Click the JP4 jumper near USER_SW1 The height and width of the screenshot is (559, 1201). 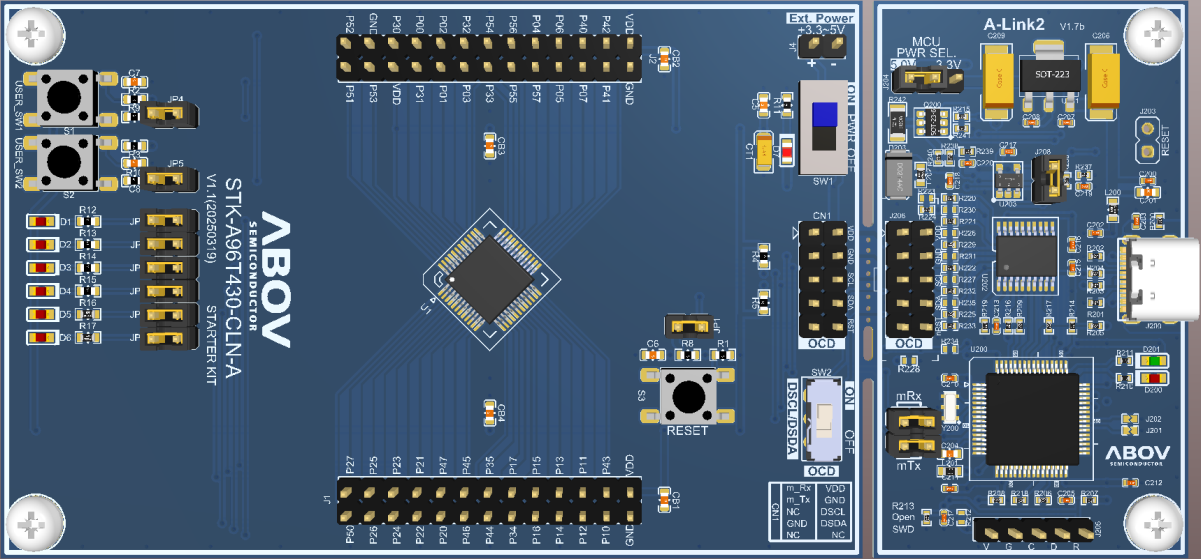[168, 115]
